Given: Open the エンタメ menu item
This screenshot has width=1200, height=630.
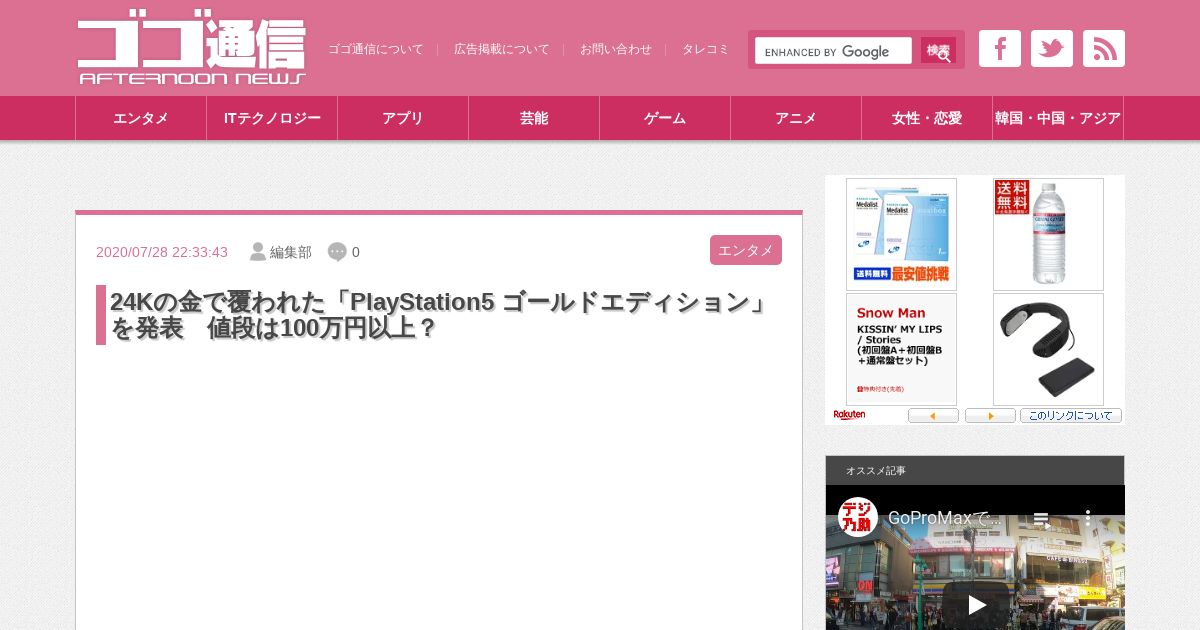Looking at the screenshot, I should (x=141, y=118).
